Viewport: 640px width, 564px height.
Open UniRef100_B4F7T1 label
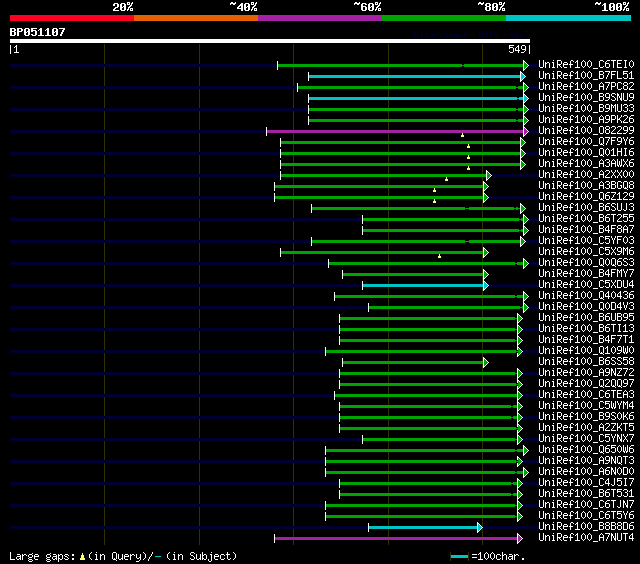point(586,340)
